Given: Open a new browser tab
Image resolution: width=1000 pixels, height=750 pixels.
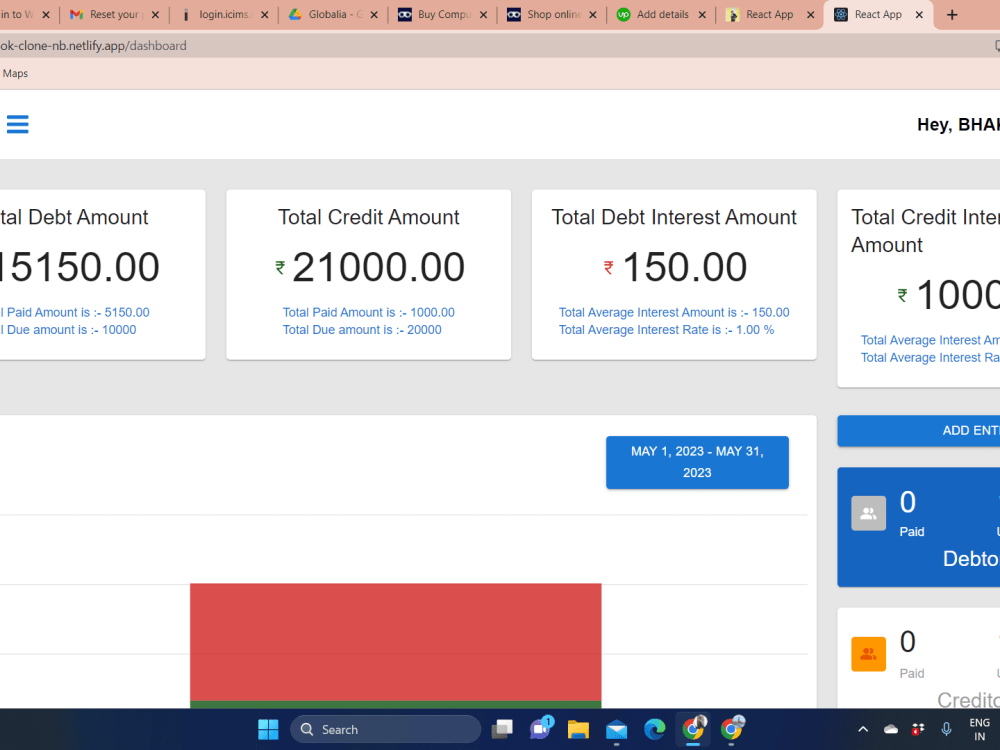Looking at the screenshot, I should coord(952,15).
